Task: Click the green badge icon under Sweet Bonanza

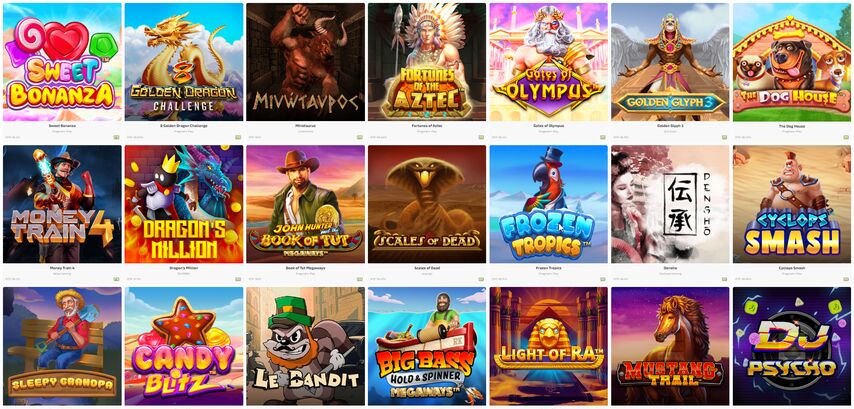Action: pos(117,137)
